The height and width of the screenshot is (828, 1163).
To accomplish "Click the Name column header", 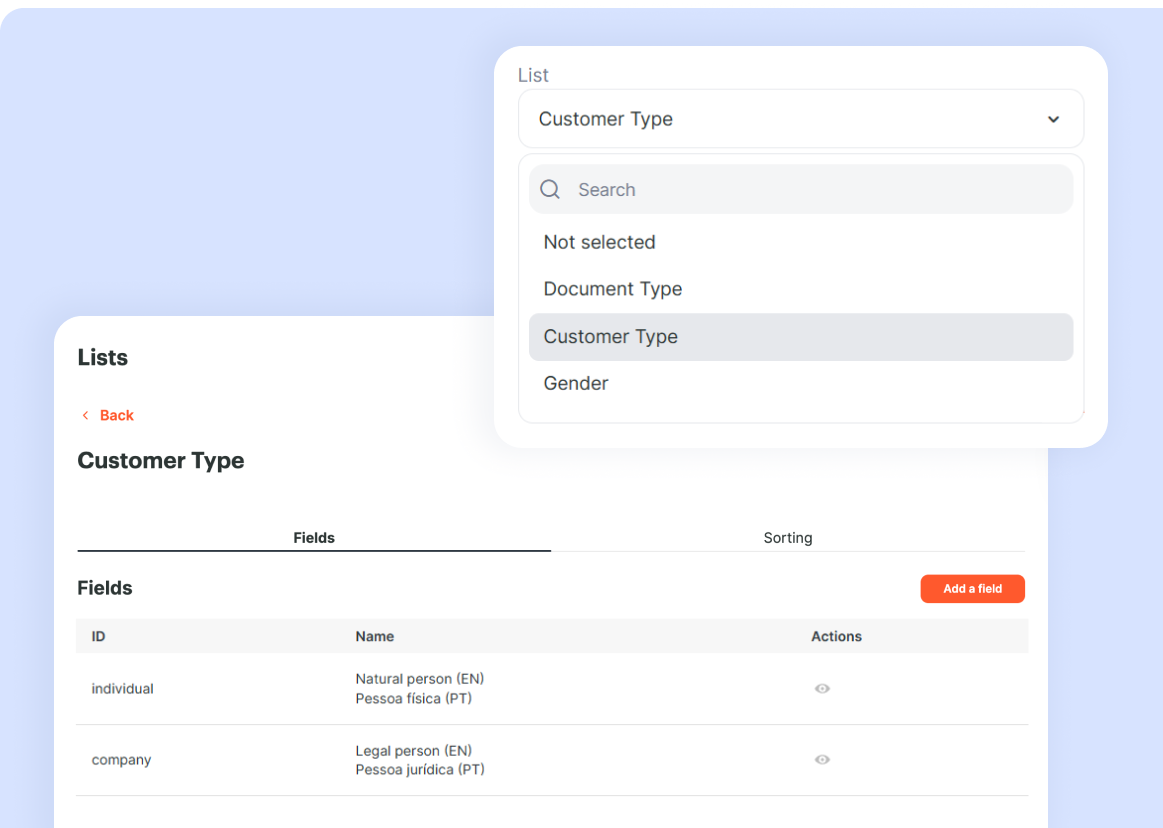I will (x=375, y=637).
